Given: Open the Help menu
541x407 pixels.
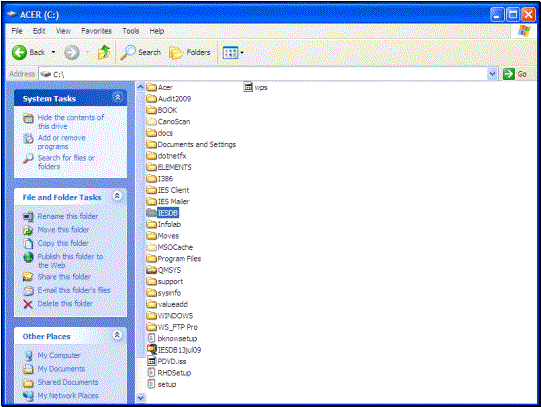Looking at the screenshot, I should coord(157,31).
